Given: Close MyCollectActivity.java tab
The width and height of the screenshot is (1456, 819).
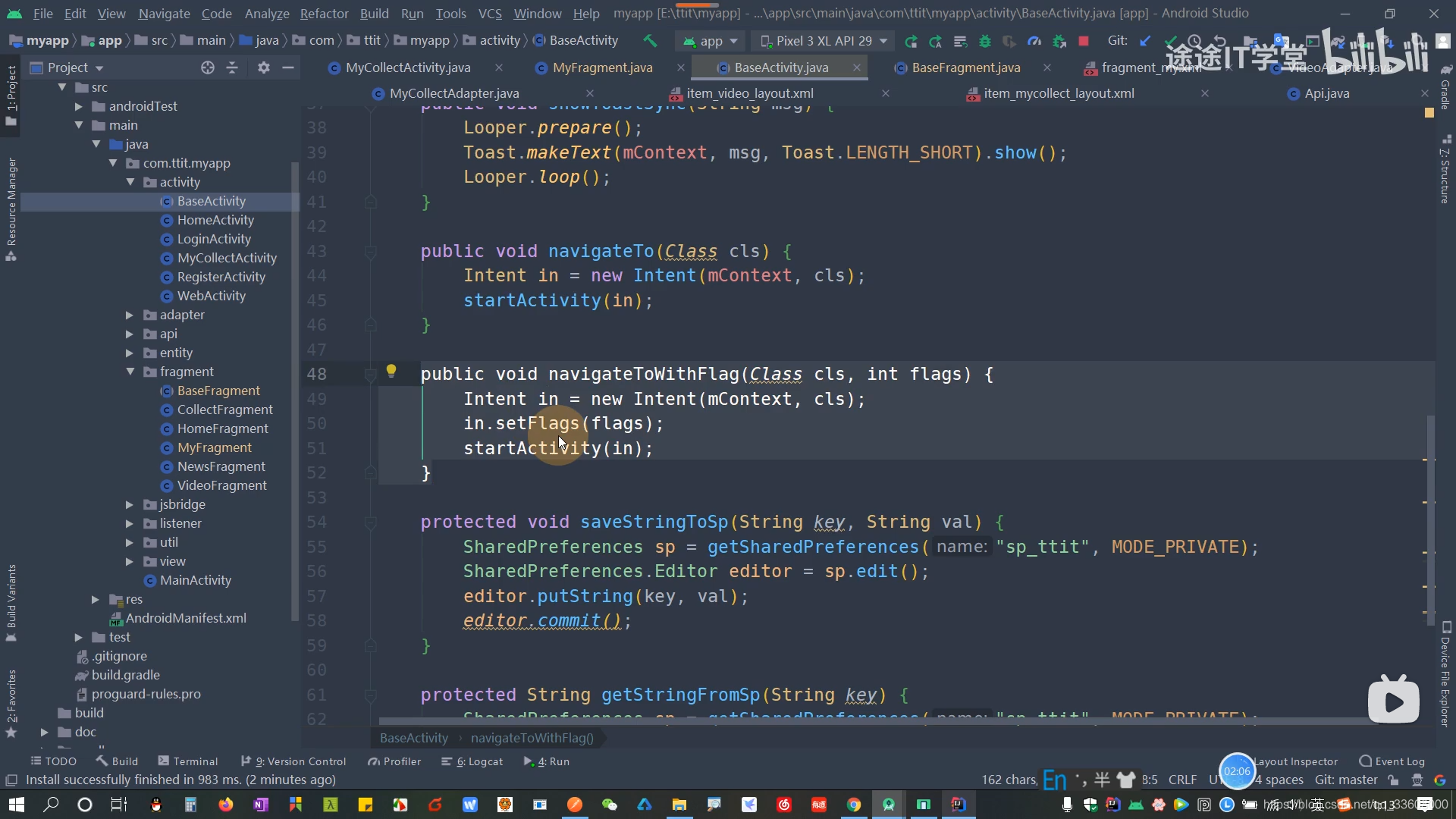Looking at the screenshot, I should click(498, 67).
